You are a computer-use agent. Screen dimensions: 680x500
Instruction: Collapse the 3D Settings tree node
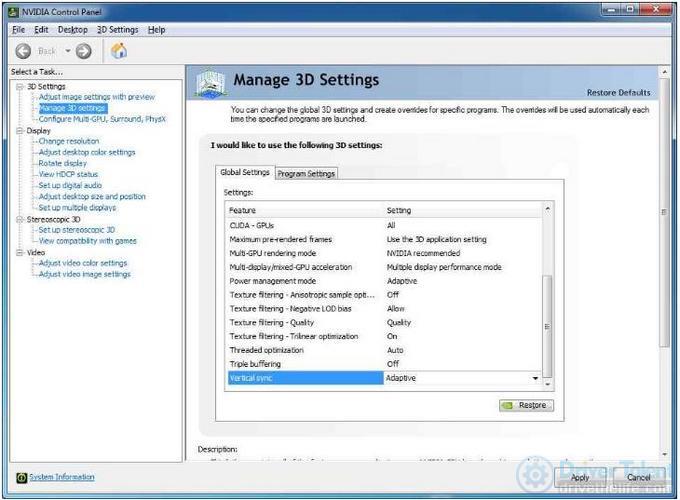click(x=20, y=87)
